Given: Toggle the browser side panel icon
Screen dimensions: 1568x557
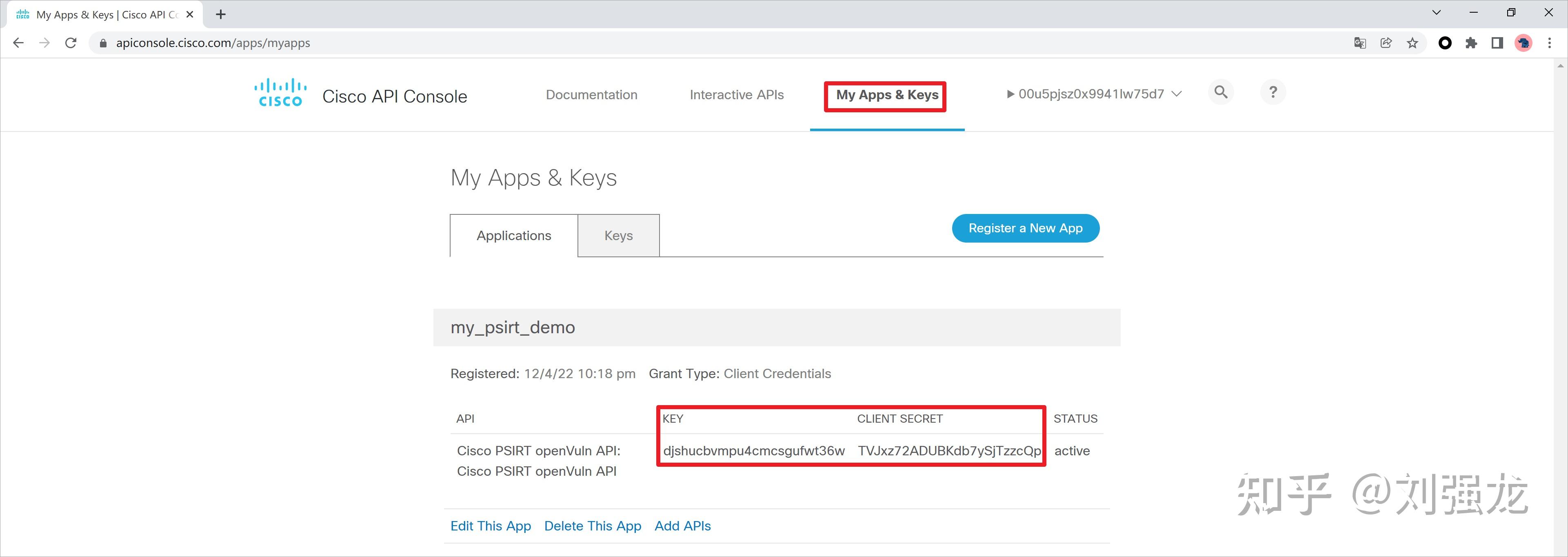Looking at the screenshot, I should (1497, 43).
